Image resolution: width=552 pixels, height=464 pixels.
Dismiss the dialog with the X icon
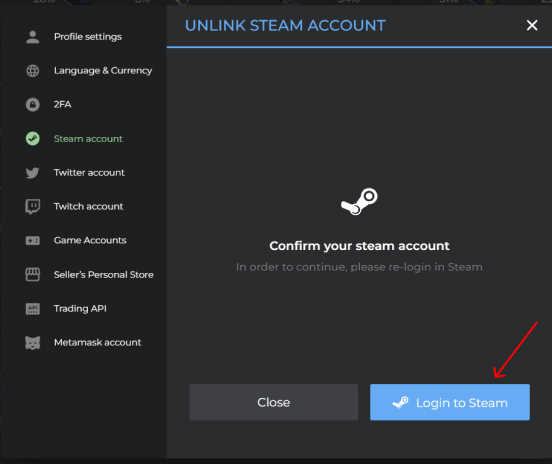coord(532,25)
